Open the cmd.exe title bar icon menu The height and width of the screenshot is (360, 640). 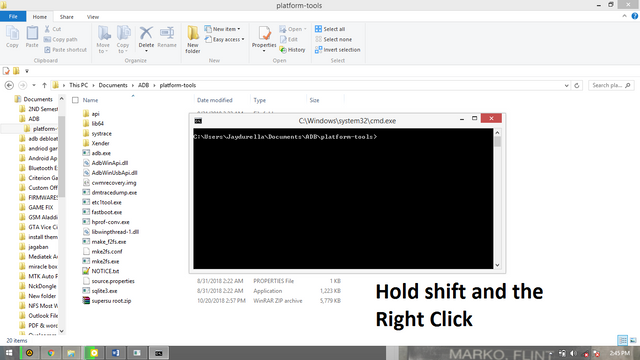tap(198, 120)
